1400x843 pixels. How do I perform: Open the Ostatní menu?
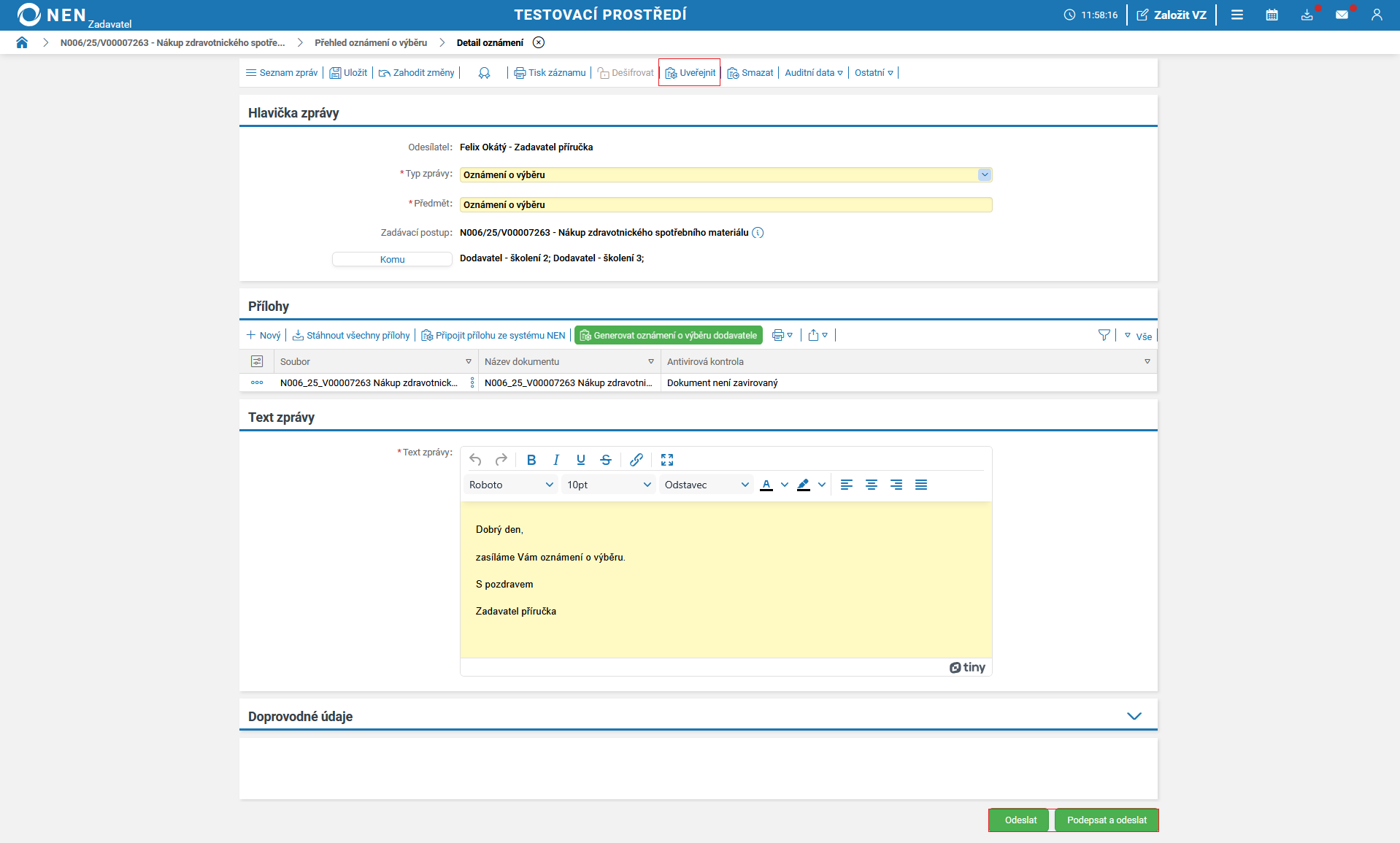click(x=874, y=73)
